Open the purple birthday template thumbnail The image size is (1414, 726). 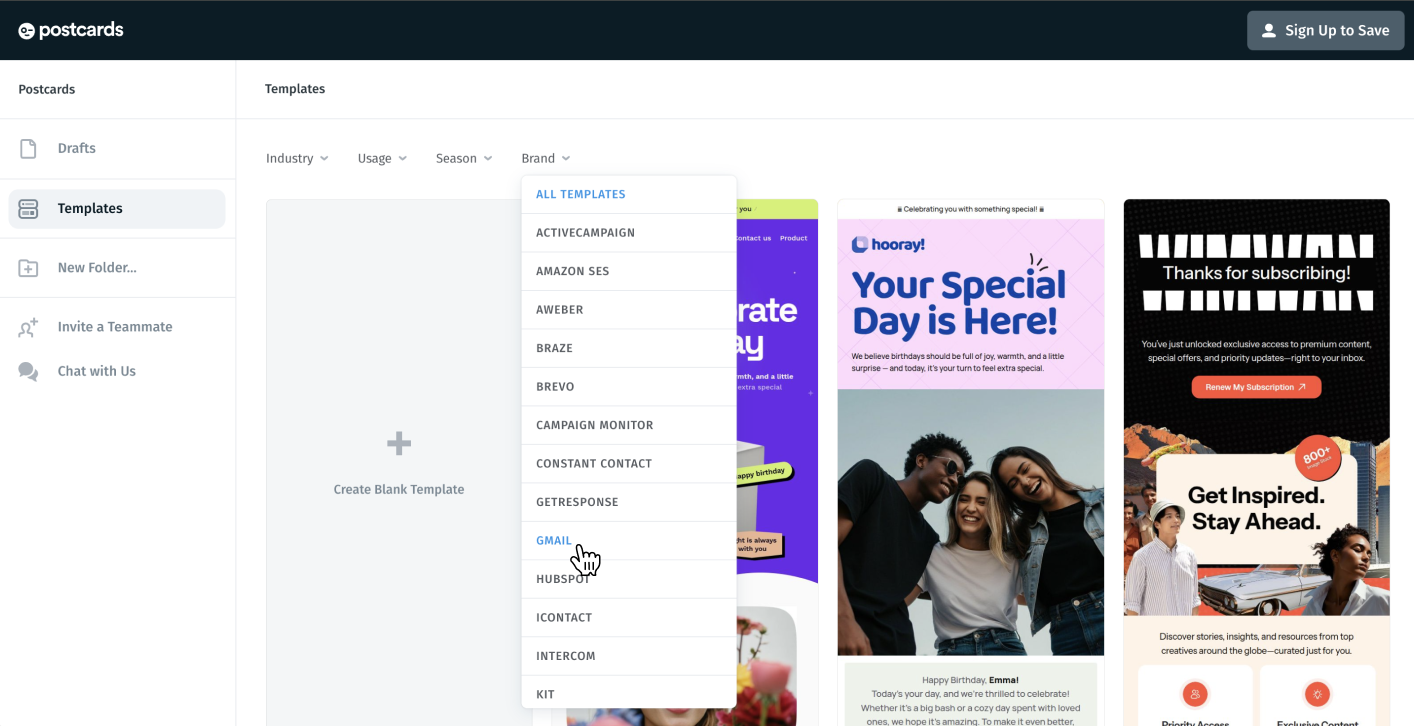pos(778,462)
